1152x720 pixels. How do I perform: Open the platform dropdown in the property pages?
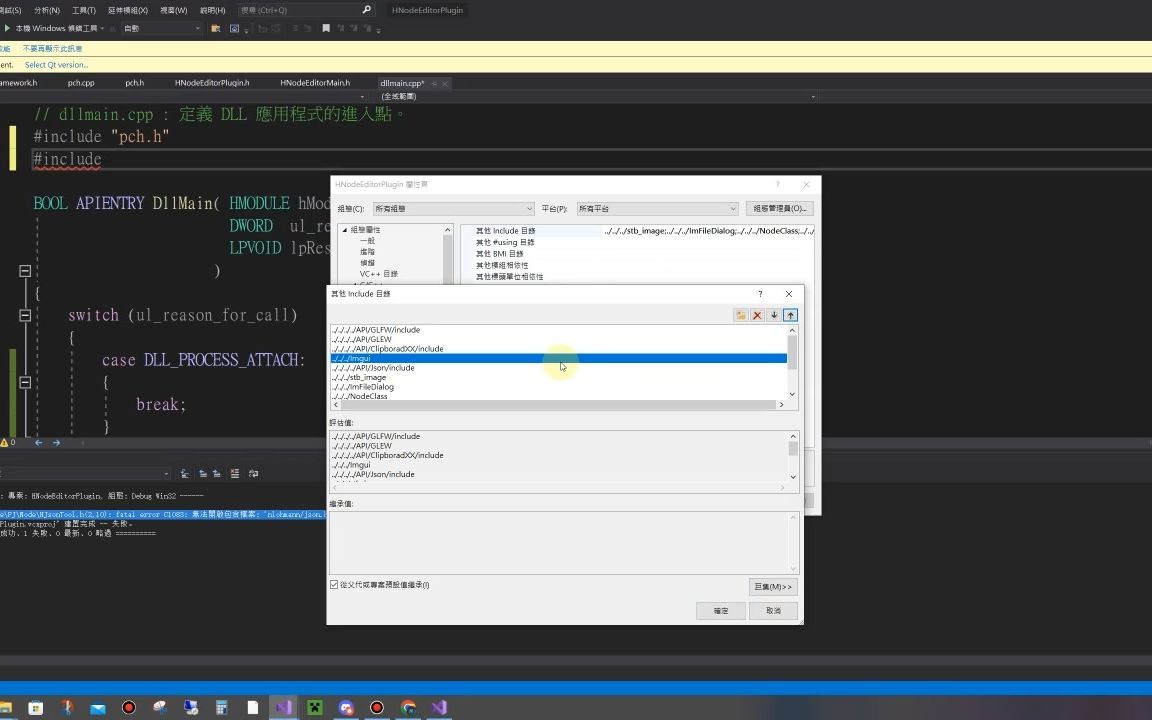point(657,209)
